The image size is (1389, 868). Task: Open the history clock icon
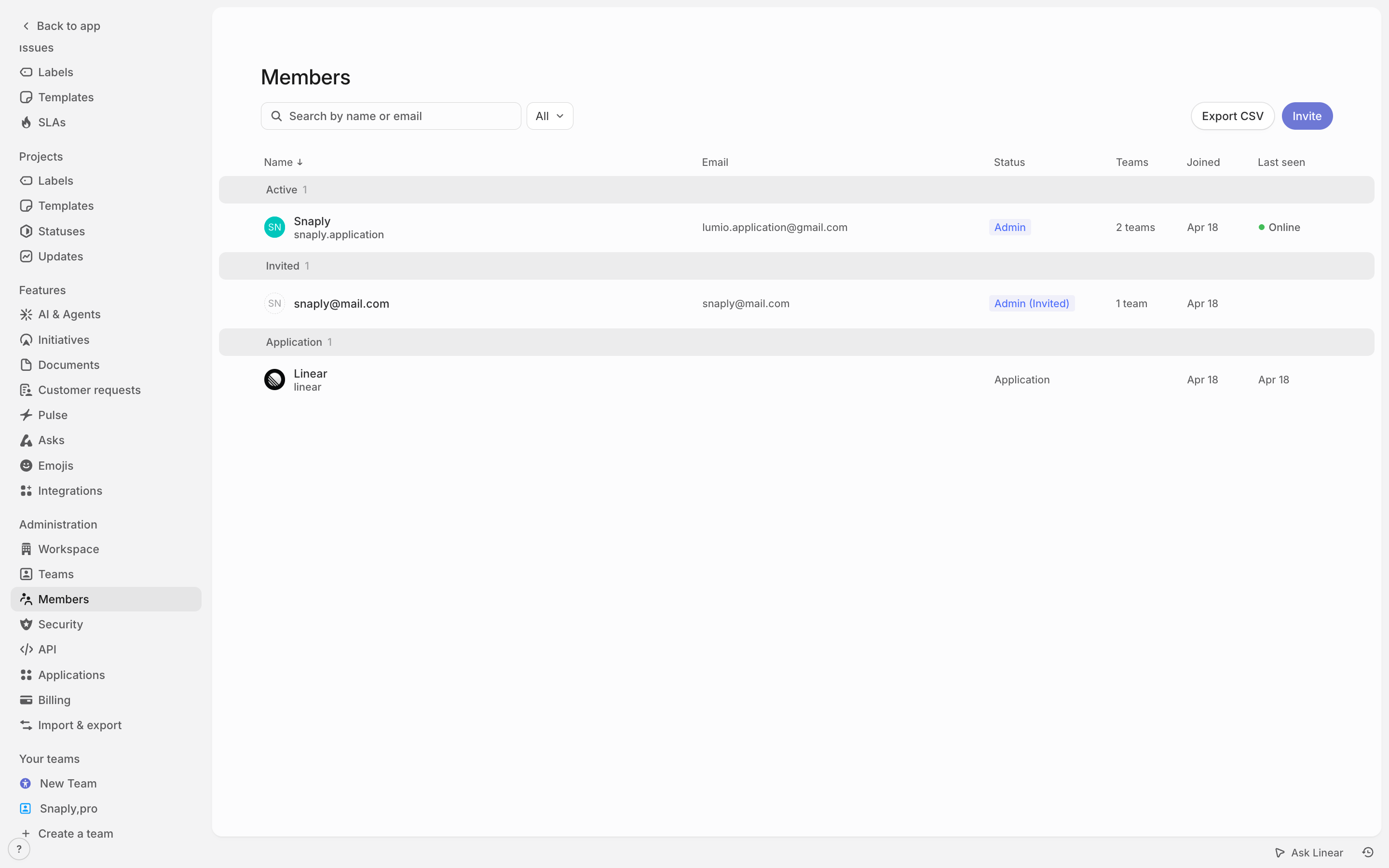1368,853
